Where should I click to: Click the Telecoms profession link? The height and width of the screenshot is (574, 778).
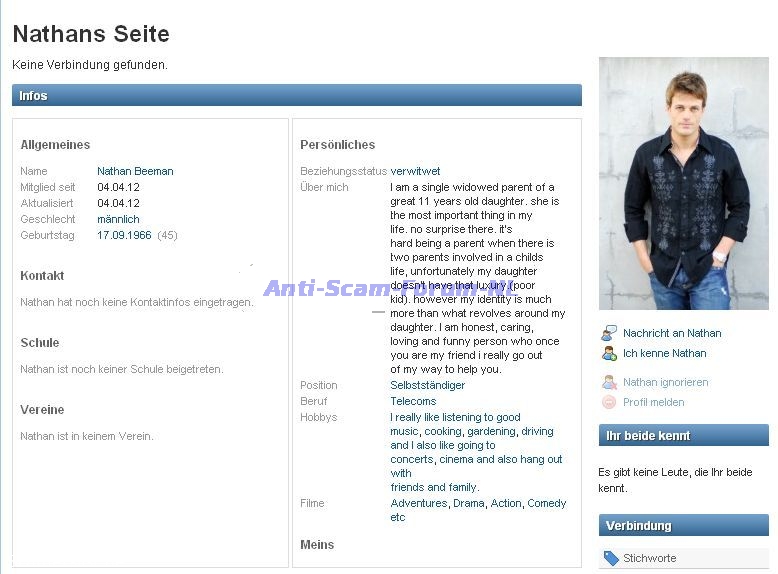click(413, 401)
